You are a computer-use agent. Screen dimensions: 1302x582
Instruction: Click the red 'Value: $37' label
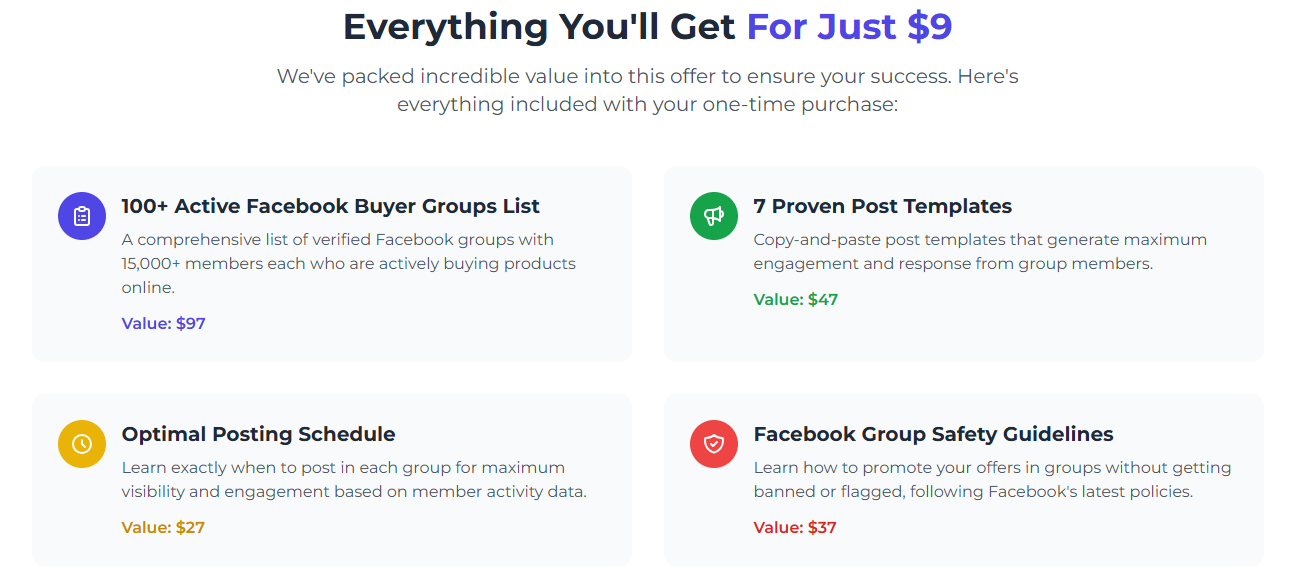tap(795, 527)
